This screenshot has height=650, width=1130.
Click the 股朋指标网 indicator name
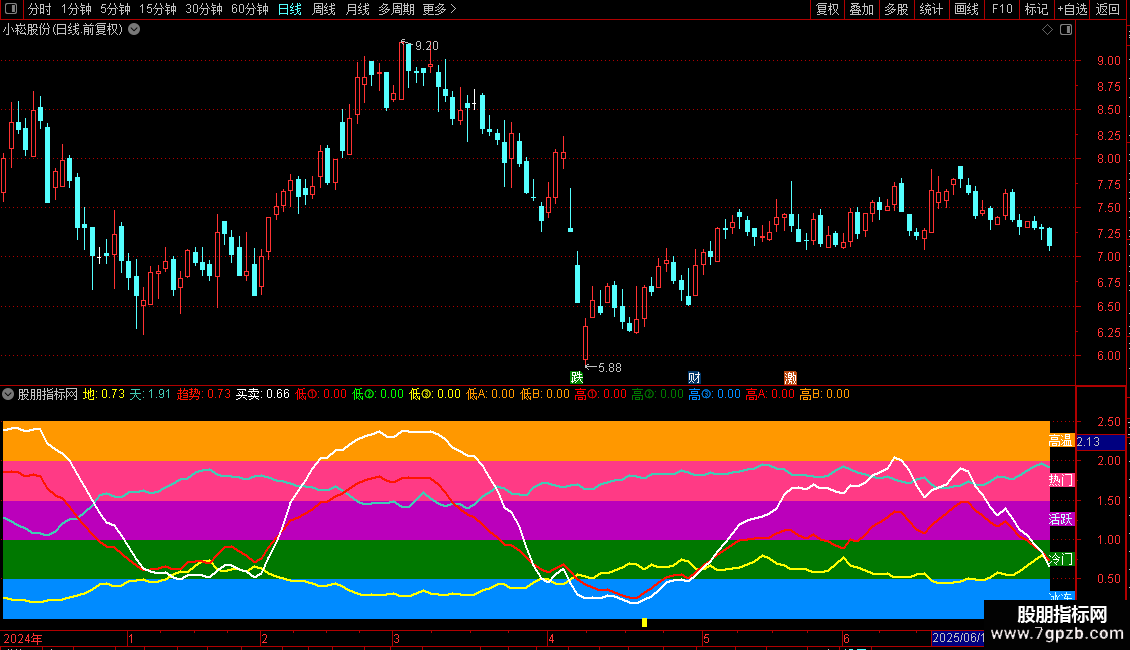[48, 394]
